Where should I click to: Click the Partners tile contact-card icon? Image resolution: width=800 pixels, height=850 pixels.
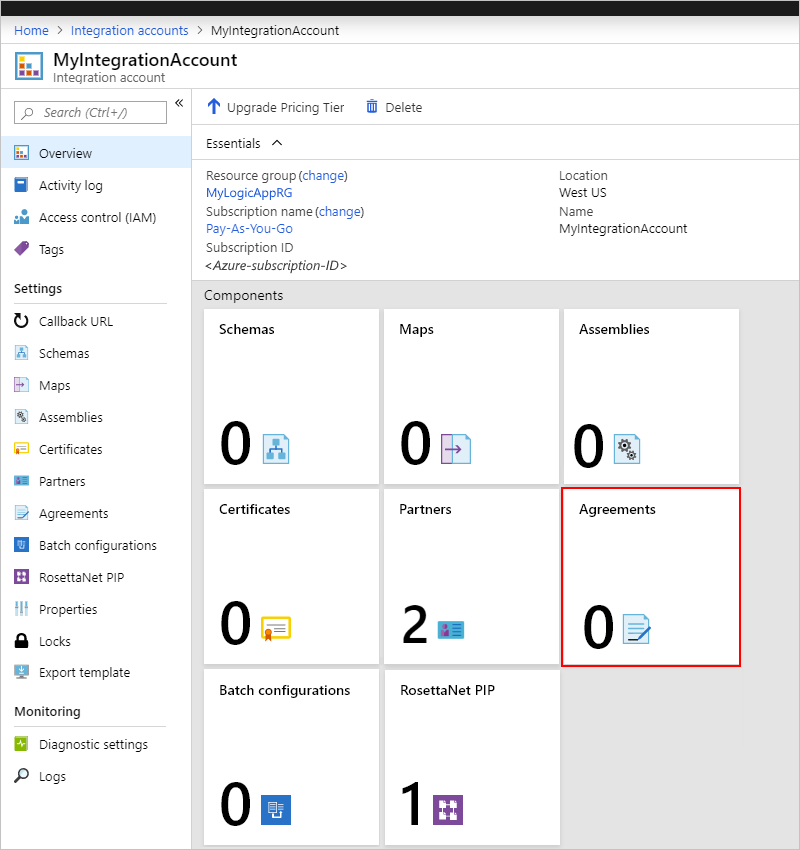coord(450,629)
